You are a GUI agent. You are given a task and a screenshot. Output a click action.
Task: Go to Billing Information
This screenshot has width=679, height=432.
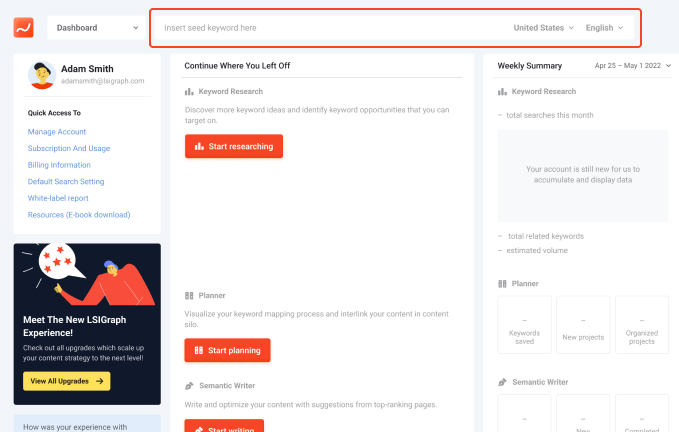(x=59, y=165)
